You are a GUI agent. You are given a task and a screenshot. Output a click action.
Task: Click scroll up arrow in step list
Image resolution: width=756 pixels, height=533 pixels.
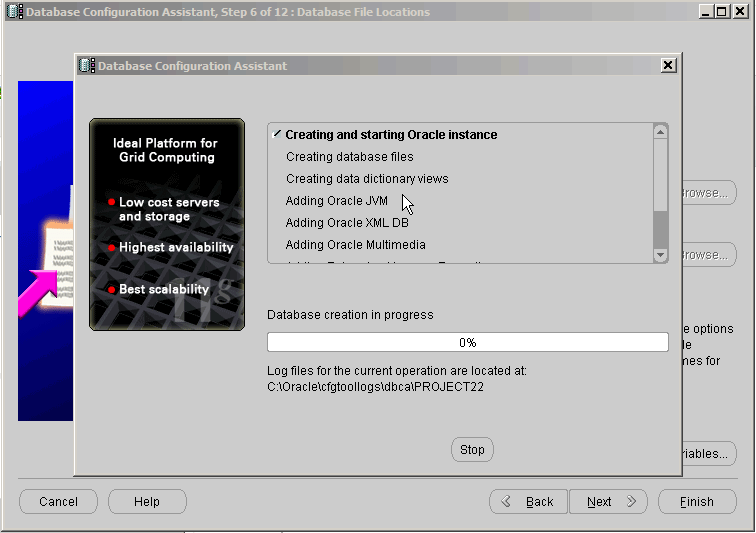(661, 132)
